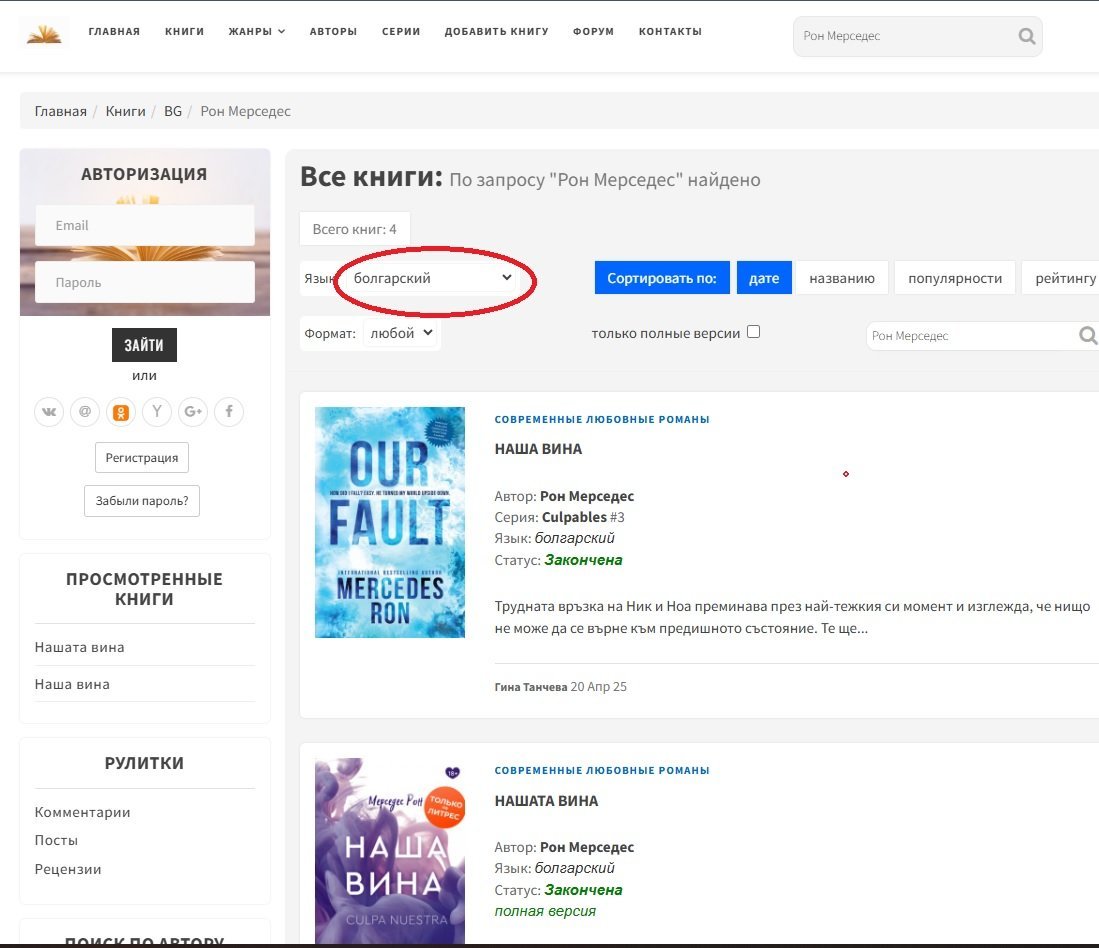1099x948 pixels.
Task: Go to ФОРУМ in top navigation
Action: click(x=593, y=32)
